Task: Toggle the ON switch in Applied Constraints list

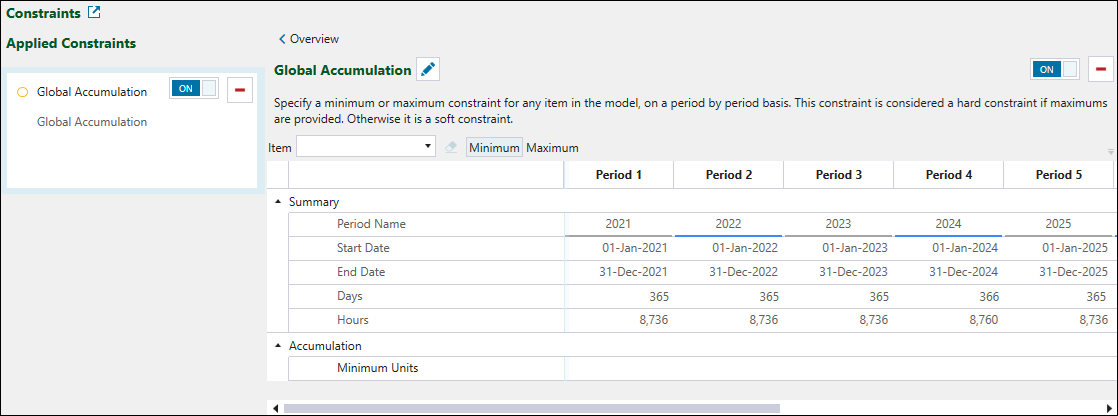Action: (194, 89)
